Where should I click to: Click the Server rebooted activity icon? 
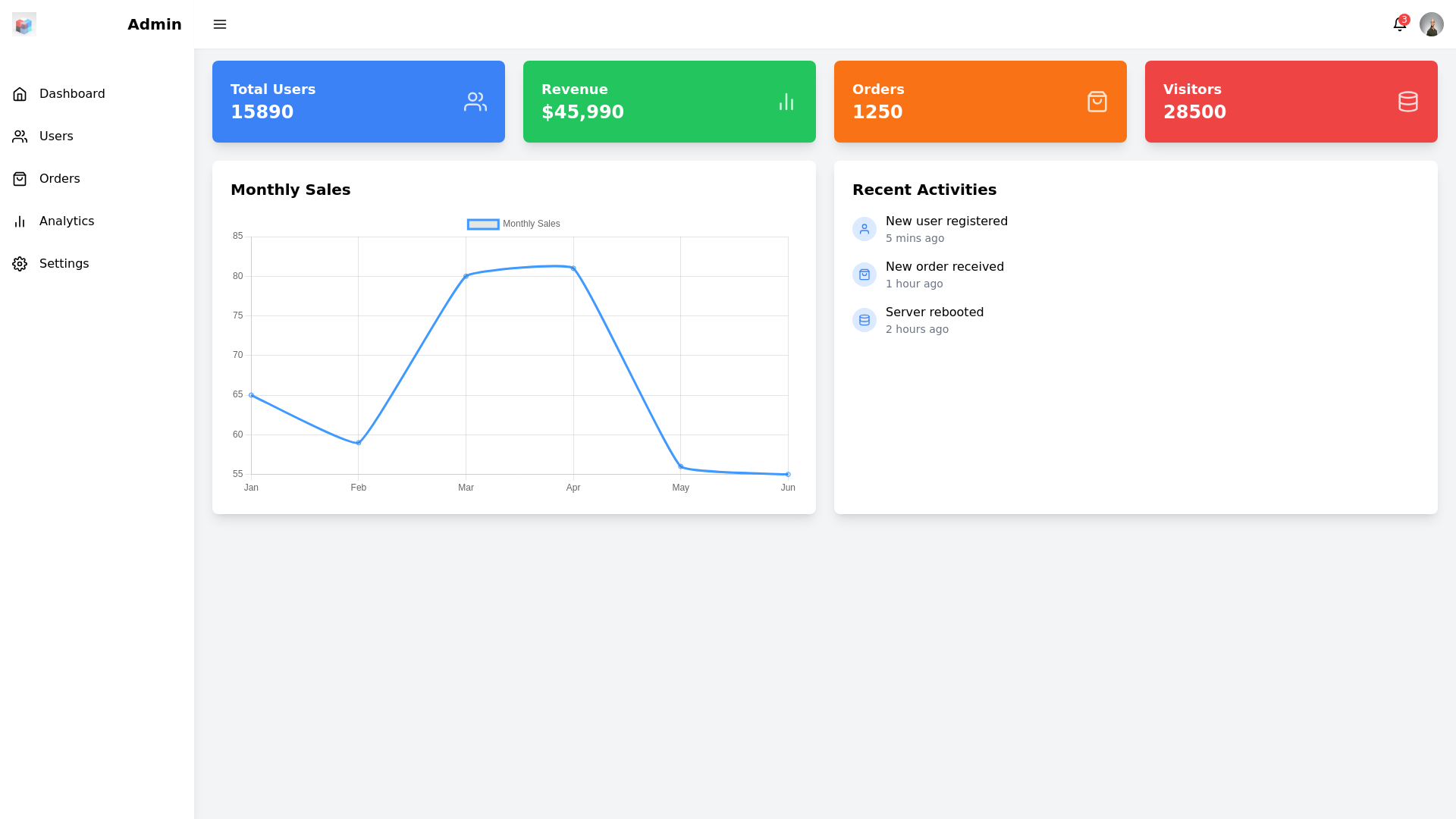pos(864,320)
